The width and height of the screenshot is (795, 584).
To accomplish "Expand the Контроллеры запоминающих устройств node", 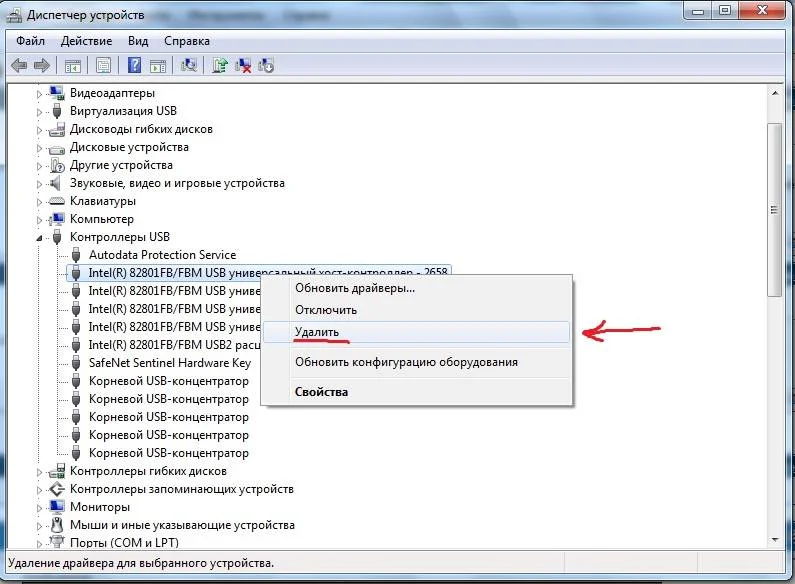I will (x=39, y=490).
